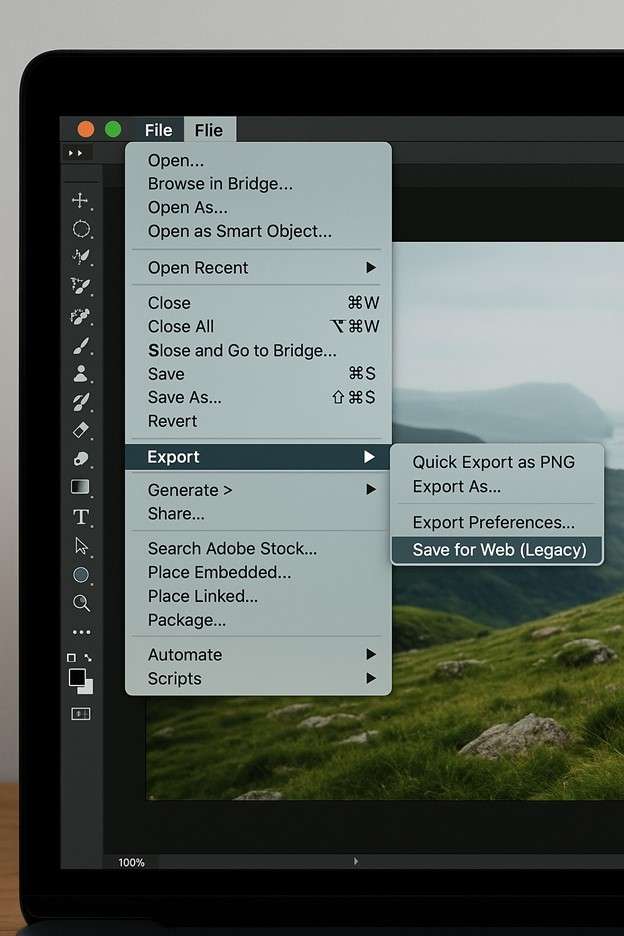This screenshot has width=624, height=936.
Task: Reset to default foreground and background colors
Action: [71, 657]
